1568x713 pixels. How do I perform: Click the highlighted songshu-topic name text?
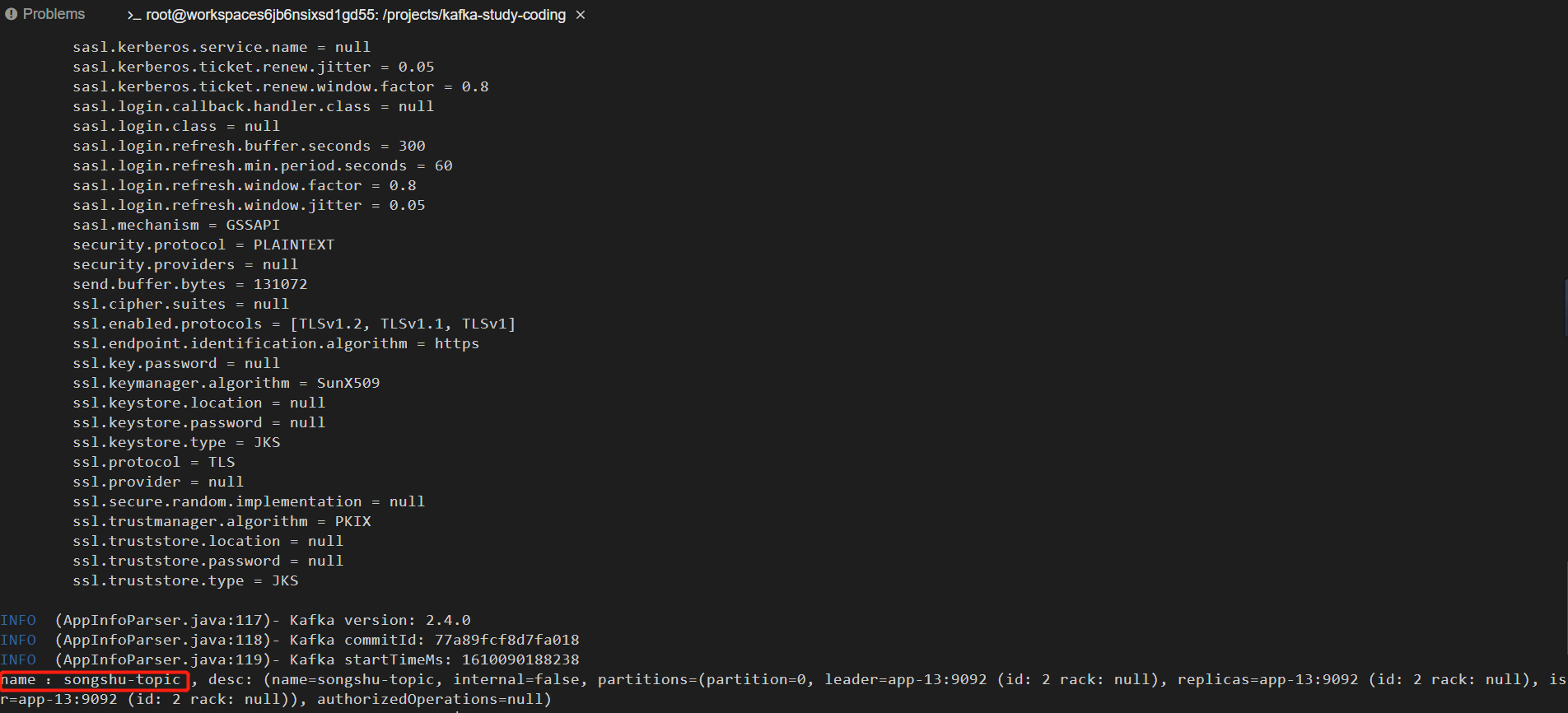click(x=95, y=680)
